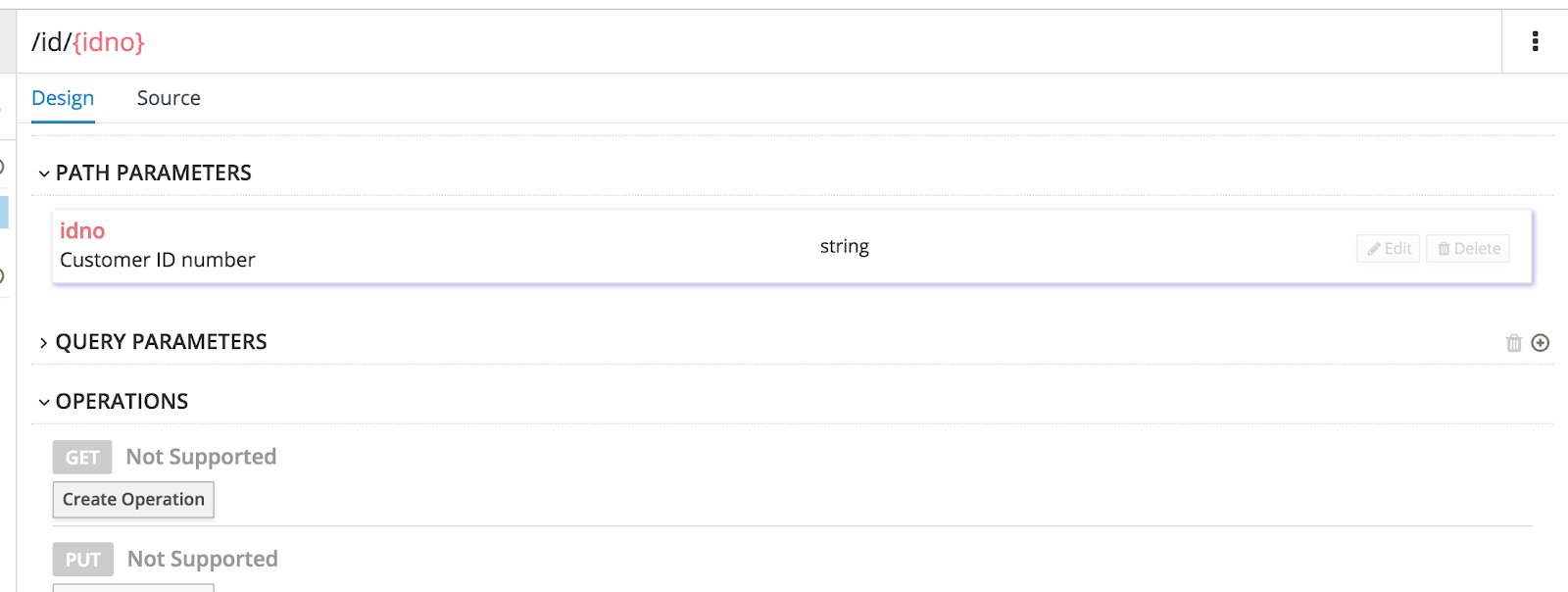The image size is (1568, 592).
Task: Open the kebab menu for /id/{idno}
Action: coord(1535,41)
